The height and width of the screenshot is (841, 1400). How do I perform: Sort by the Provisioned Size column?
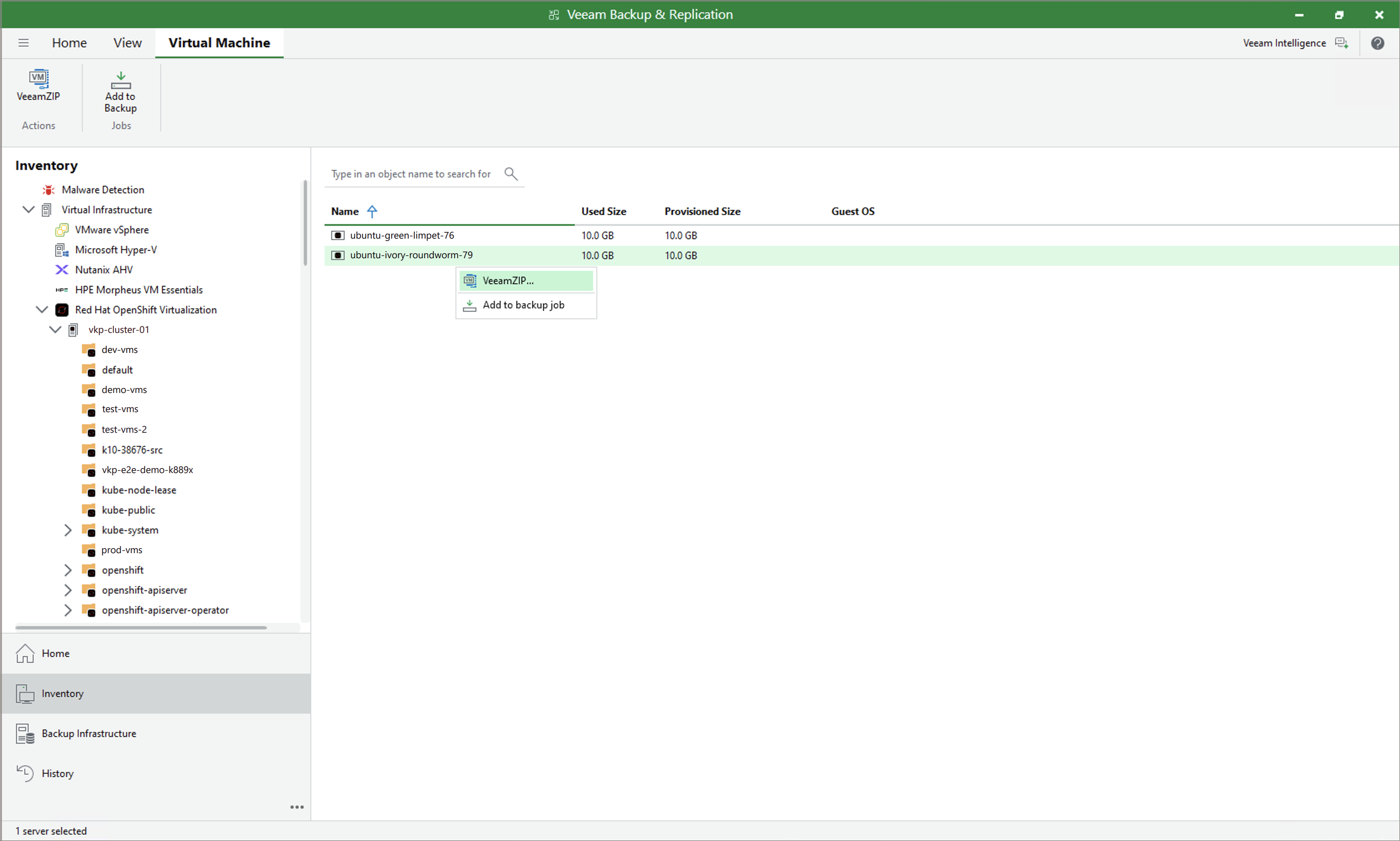pyautogui.click(x=703, y=212)
